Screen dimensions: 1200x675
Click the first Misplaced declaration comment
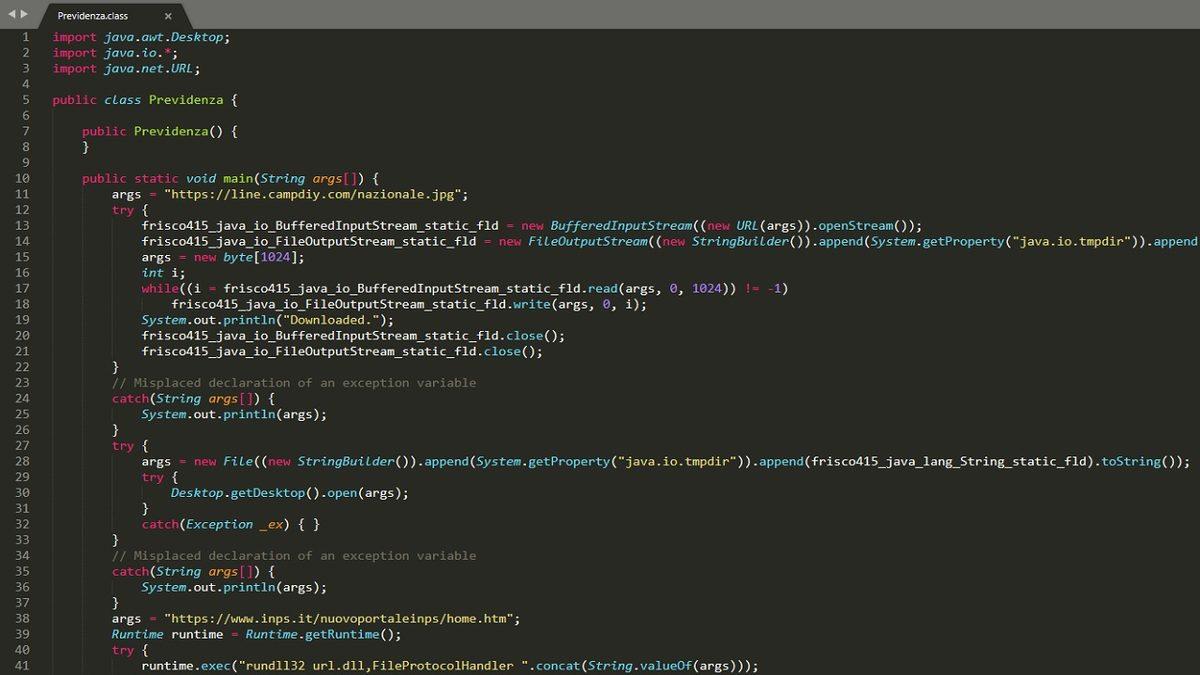click(293, 383)
